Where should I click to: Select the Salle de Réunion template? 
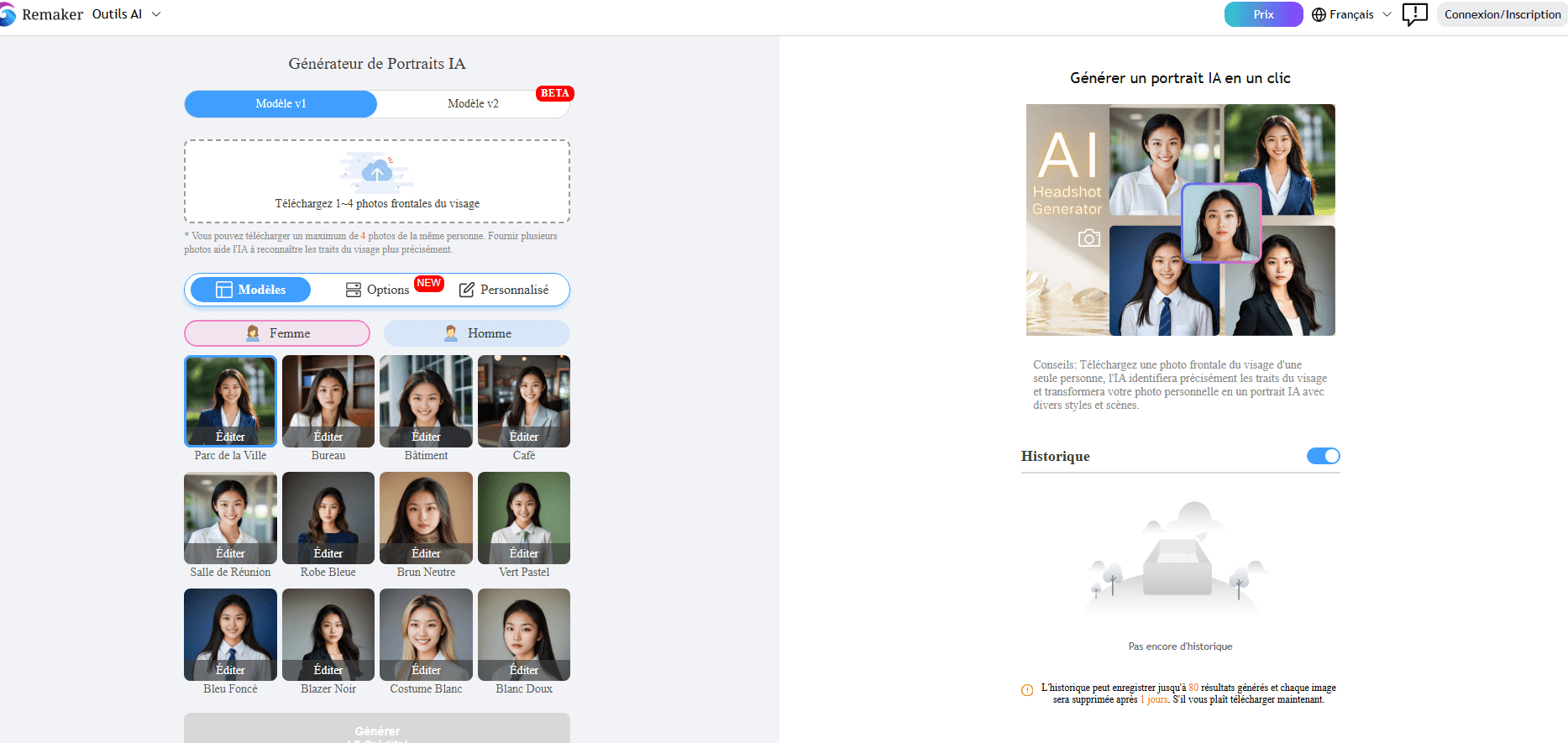[x=230, y=518]
